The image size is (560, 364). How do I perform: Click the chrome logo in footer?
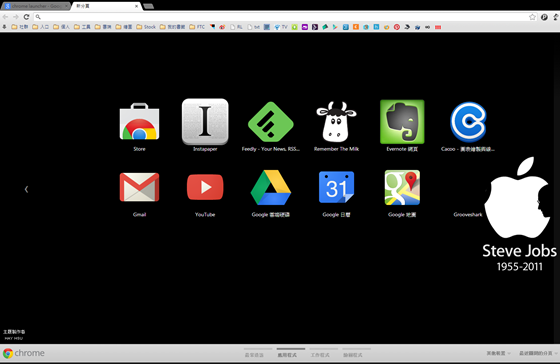pyautogui.click(x=24, y=353)
